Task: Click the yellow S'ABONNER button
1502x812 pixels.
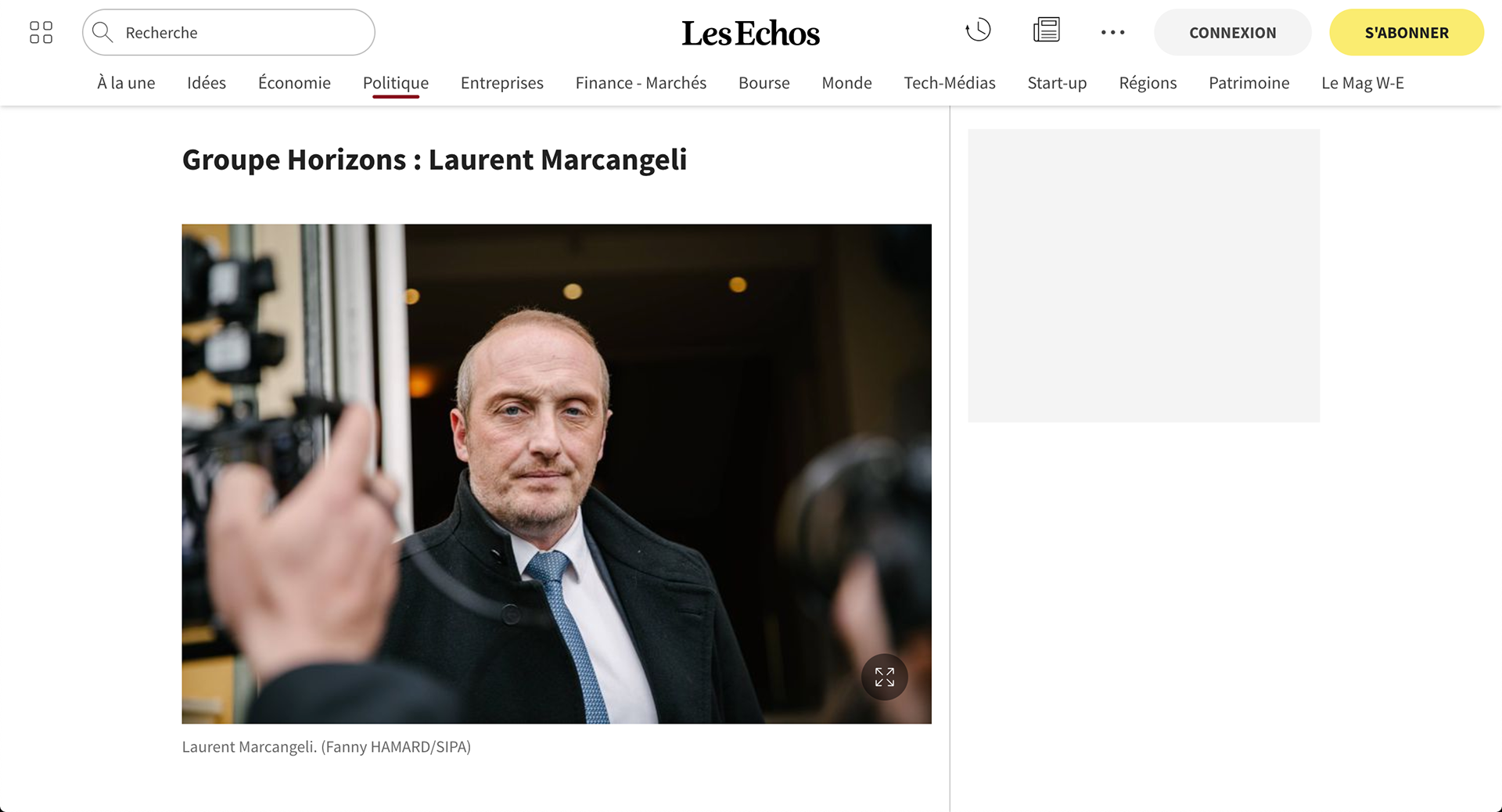Action: click(x=1407, y=32)
